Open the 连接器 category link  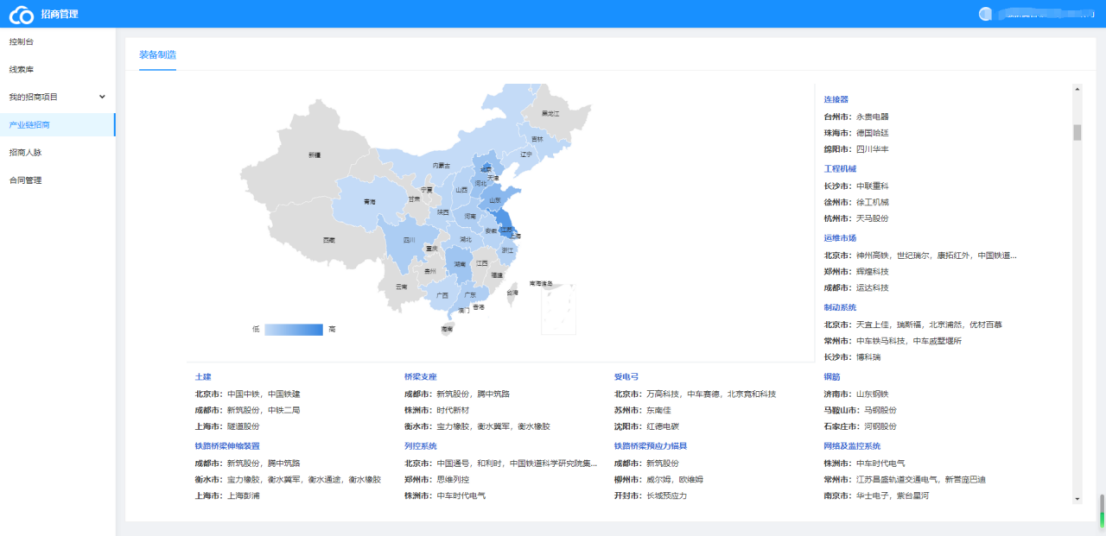pyautogui.click(x=836, y=99)
